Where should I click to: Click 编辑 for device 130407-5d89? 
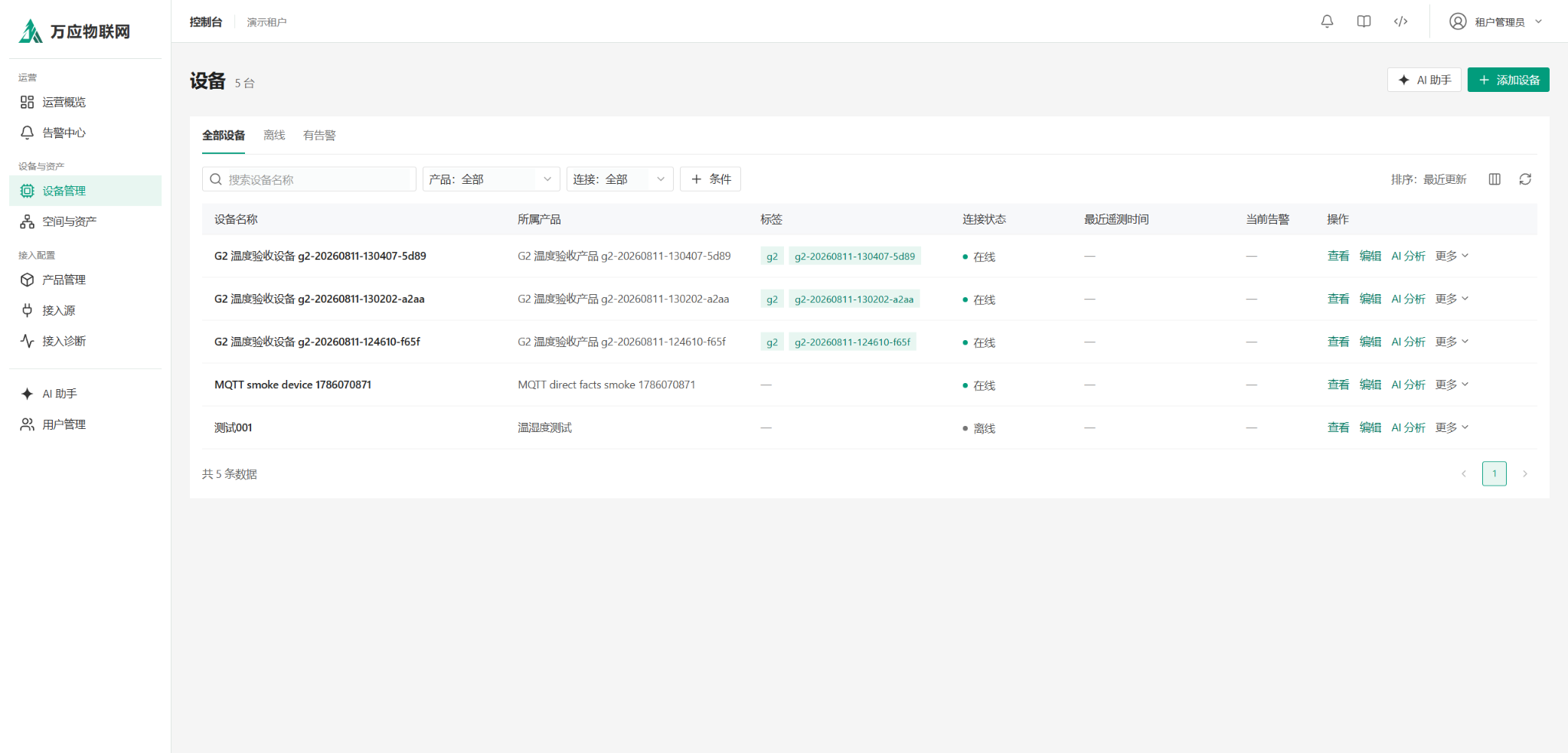[x=1370, y=256]
